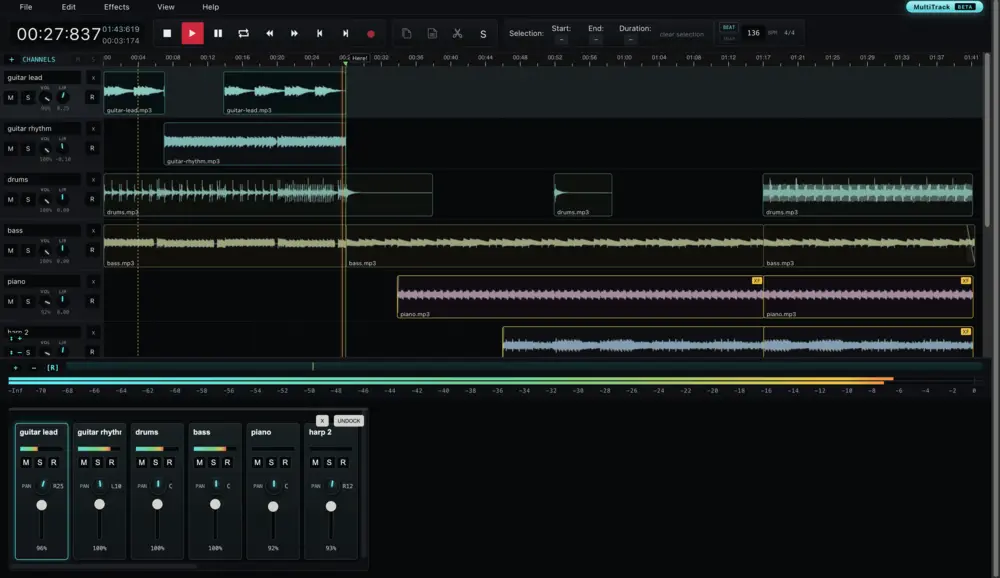Remove the bass track with its X
Image resolution: width=1000 pixels, height=578 pixels.
(x=93, y=231)
